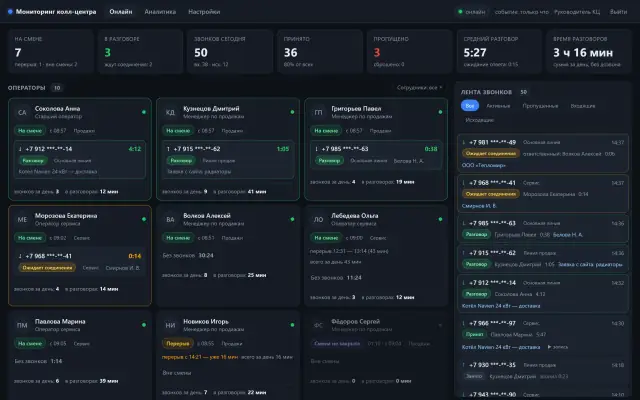Click the call arrow in Кузнецов Дмитрий's active call

[x=168, y=149]
